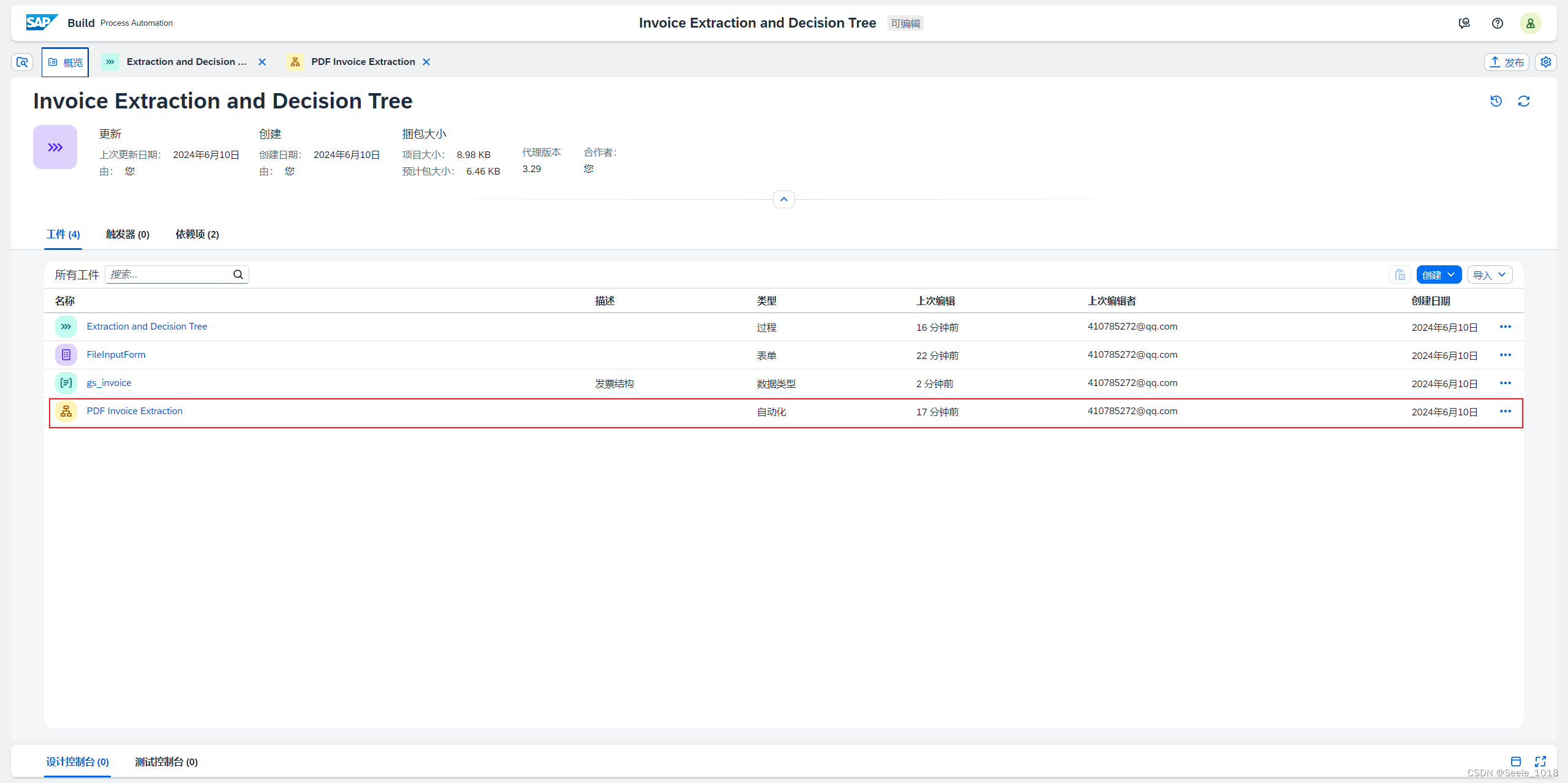Click the 类型 column header
Viewport: 1568px width, 783px height.
(767, 301)
